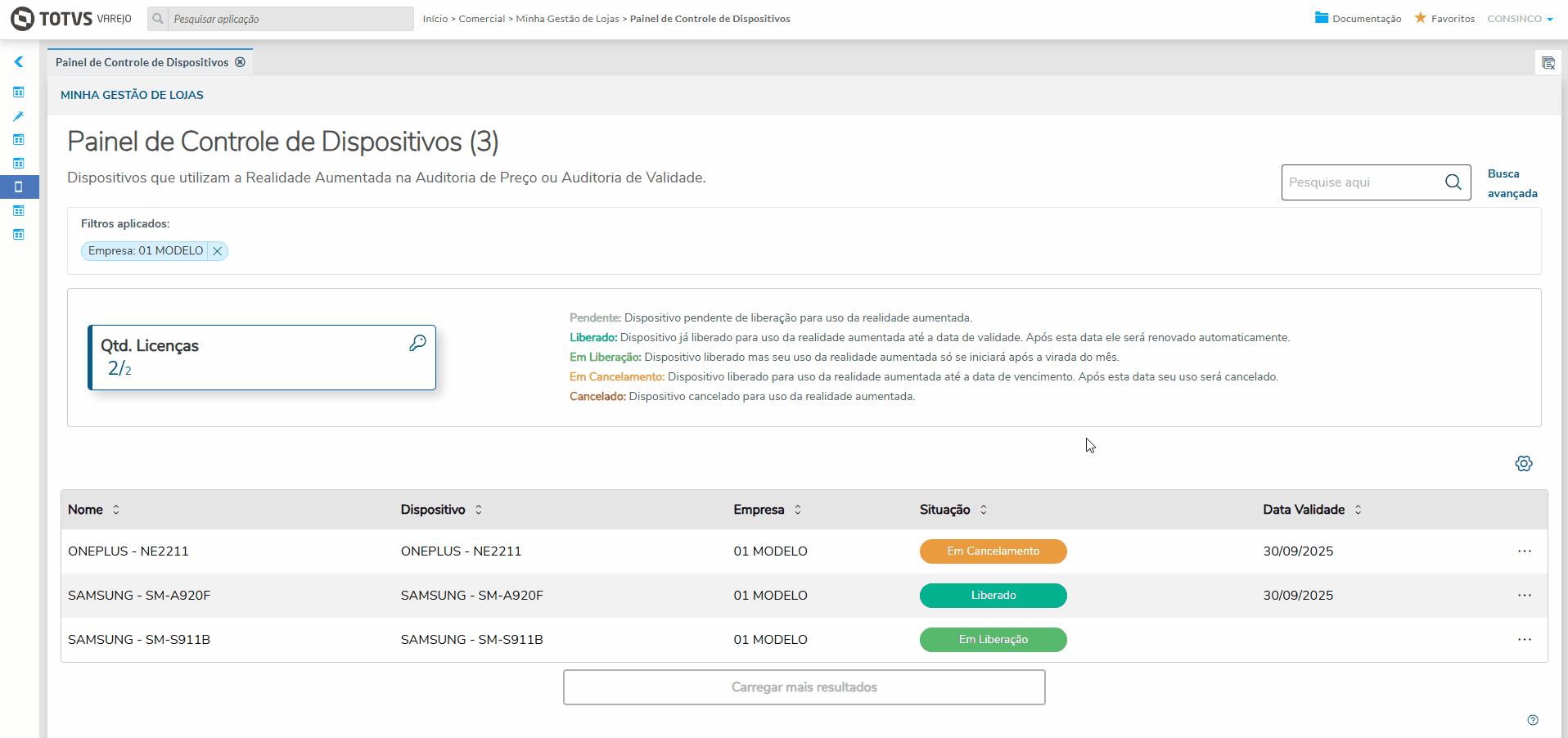Close the Painel de Controle de Dispositivos tab
This screenshot has width=1568, height=738.
pos(240,62)
